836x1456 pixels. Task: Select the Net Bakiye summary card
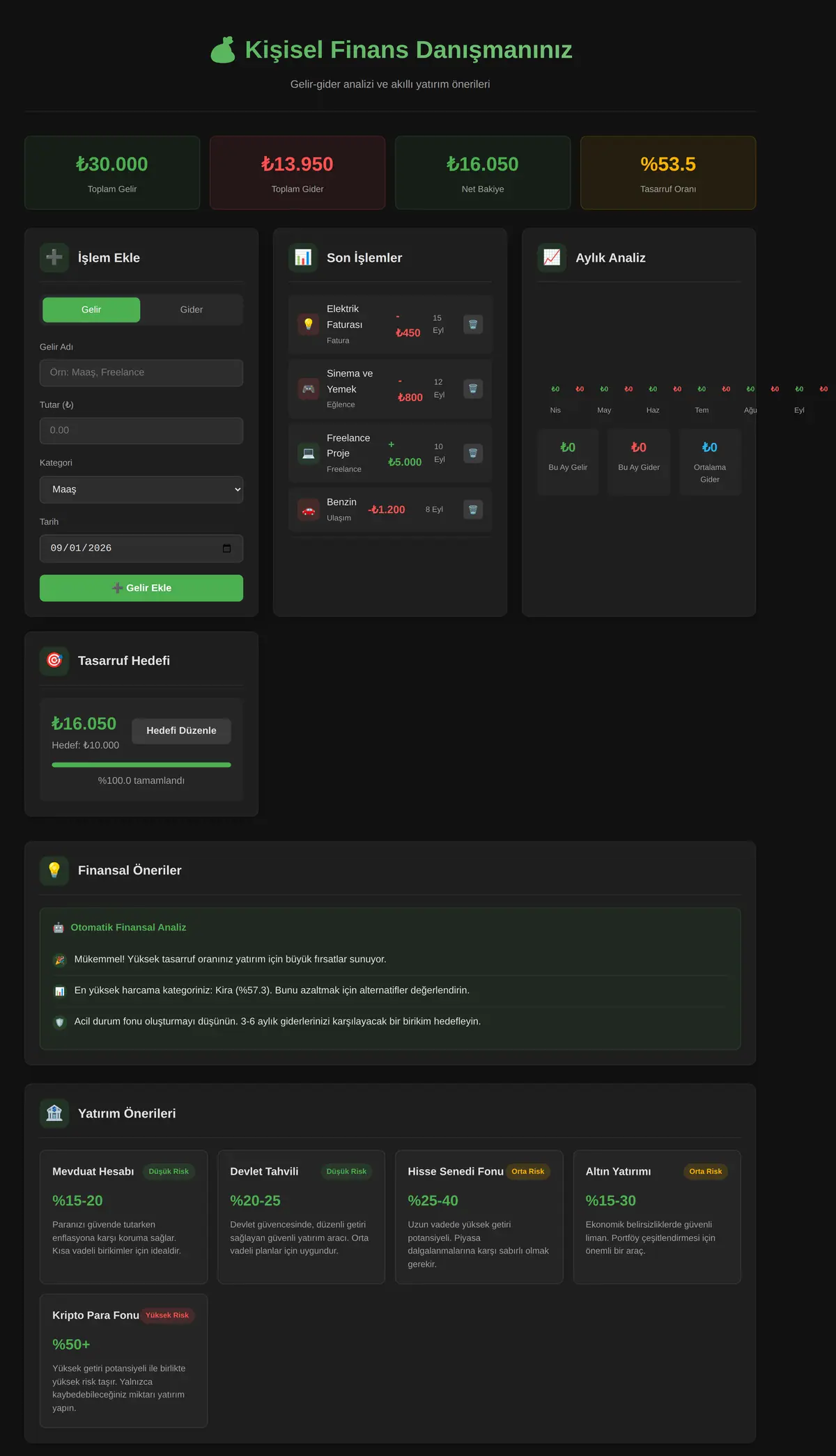pyautogui.click(x=483, y=173)
